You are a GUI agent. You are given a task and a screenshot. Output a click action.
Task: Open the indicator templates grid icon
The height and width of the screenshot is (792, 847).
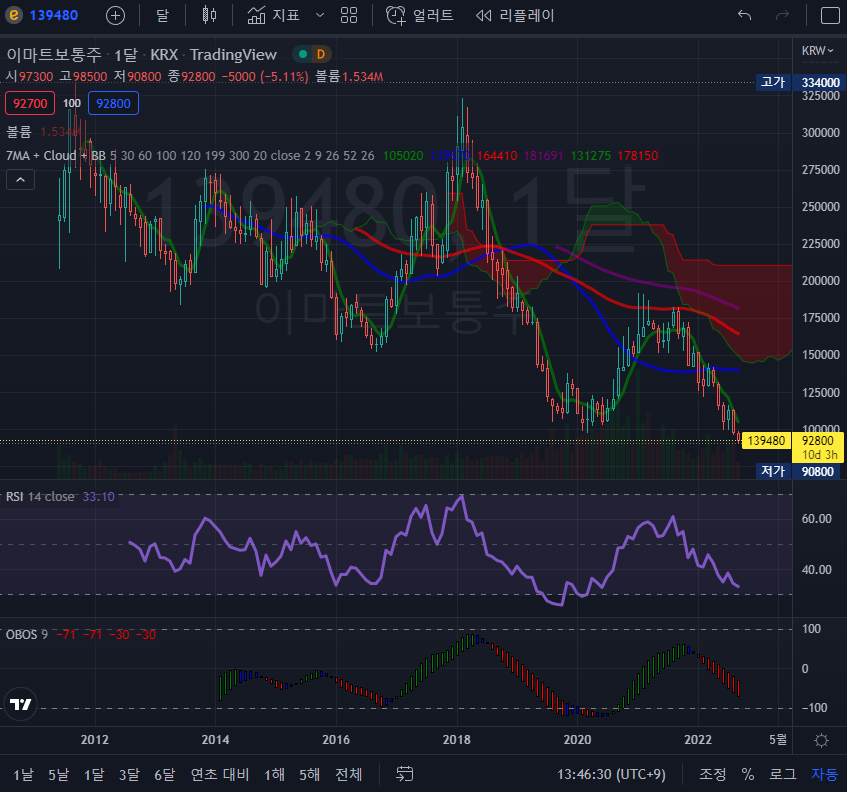(x=349, y=15)
